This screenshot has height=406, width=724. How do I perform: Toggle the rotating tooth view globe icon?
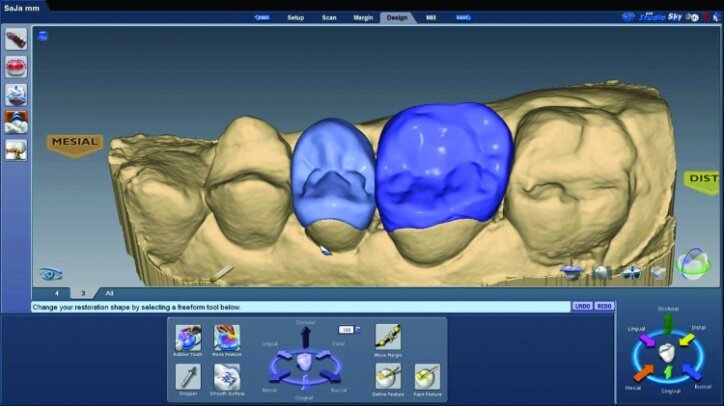692,264
